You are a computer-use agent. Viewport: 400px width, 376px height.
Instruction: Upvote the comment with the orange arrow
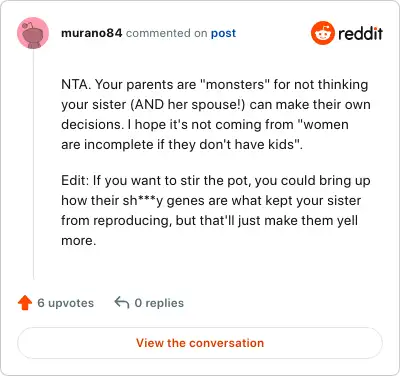click(x=25, y=303)
